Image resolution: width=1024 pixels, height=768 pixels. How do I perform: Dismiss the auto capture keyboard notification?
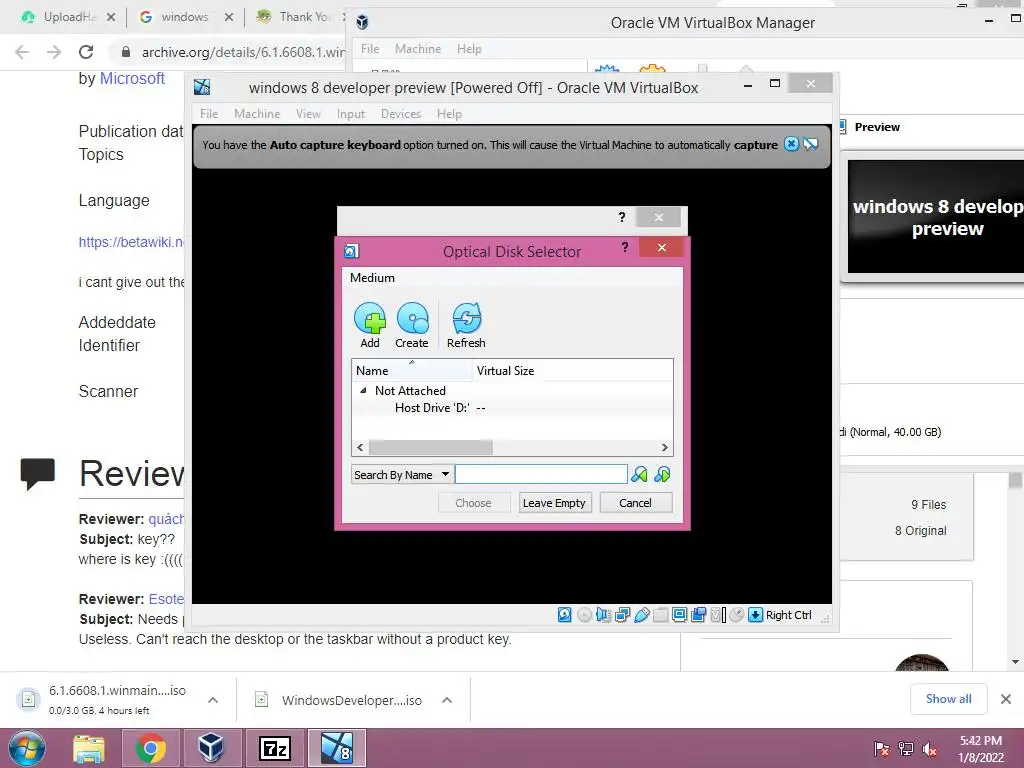[791, 144]
